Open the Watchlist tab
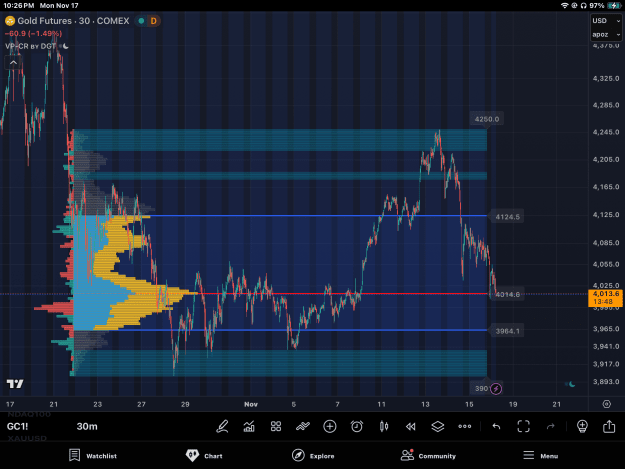The image size is (625, 469). pyautogui.click(x=93, y=455)
